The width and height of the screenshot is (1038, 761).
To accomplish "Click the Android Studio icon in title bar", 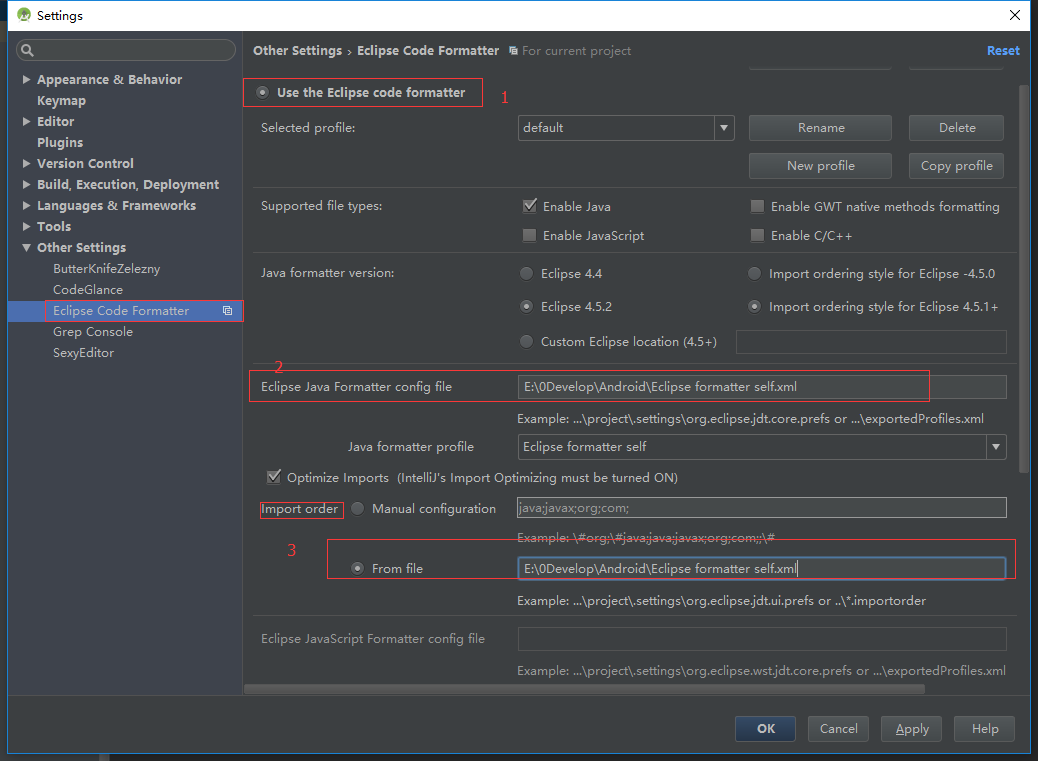I will 24,15.
